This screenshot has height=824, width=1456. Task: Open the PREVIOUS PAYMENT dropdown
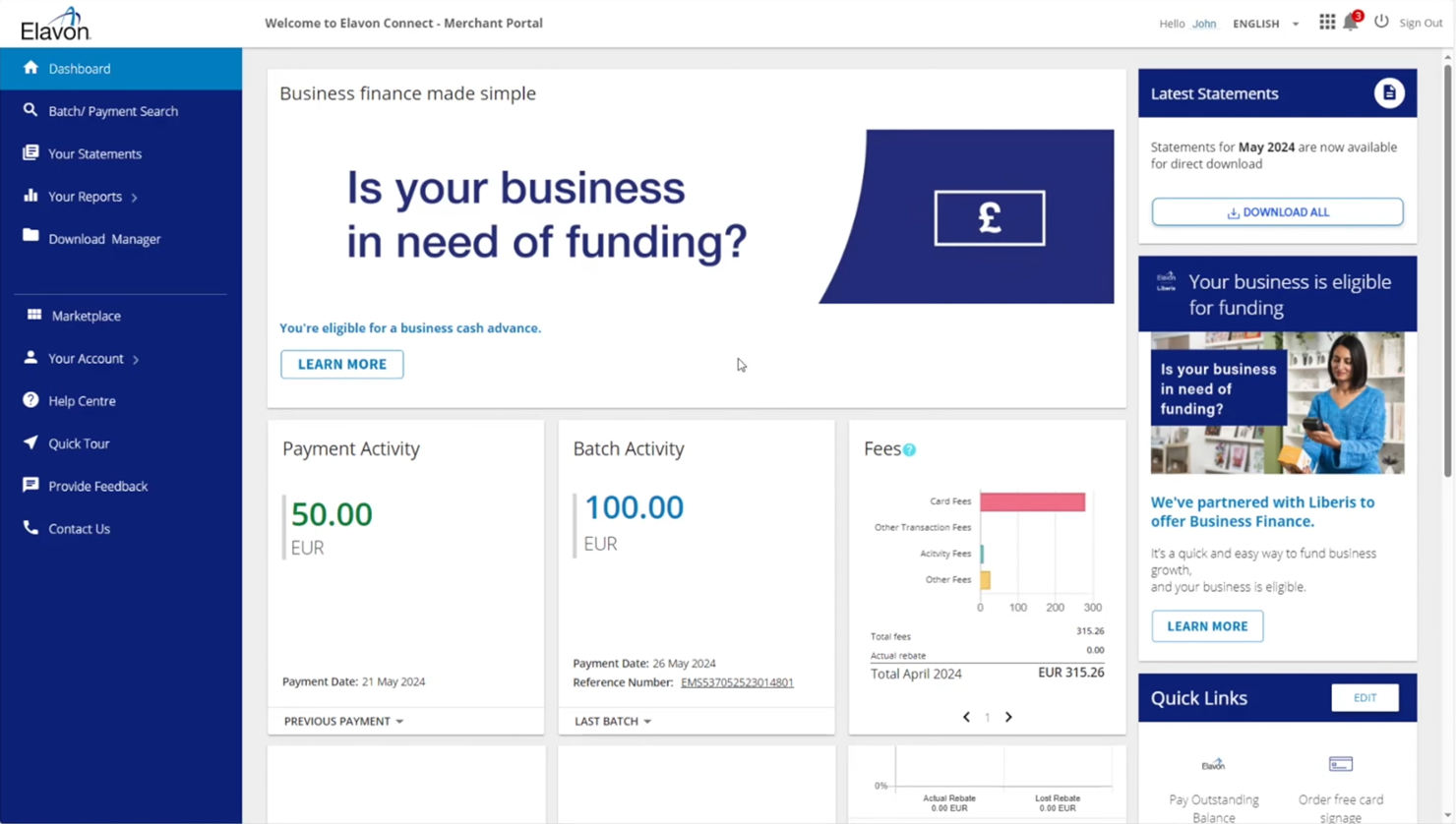tap(343, 721)
